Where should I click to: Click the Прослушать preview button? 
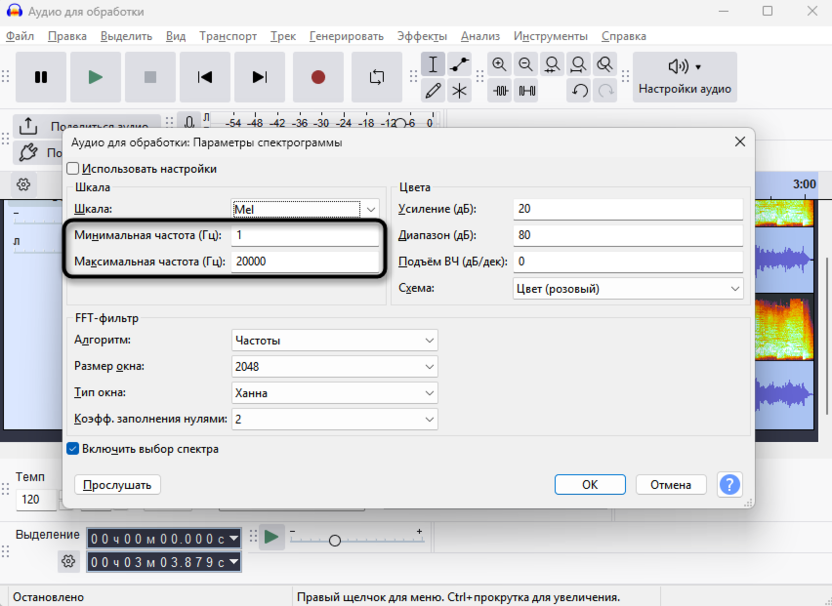pos(117,485)
